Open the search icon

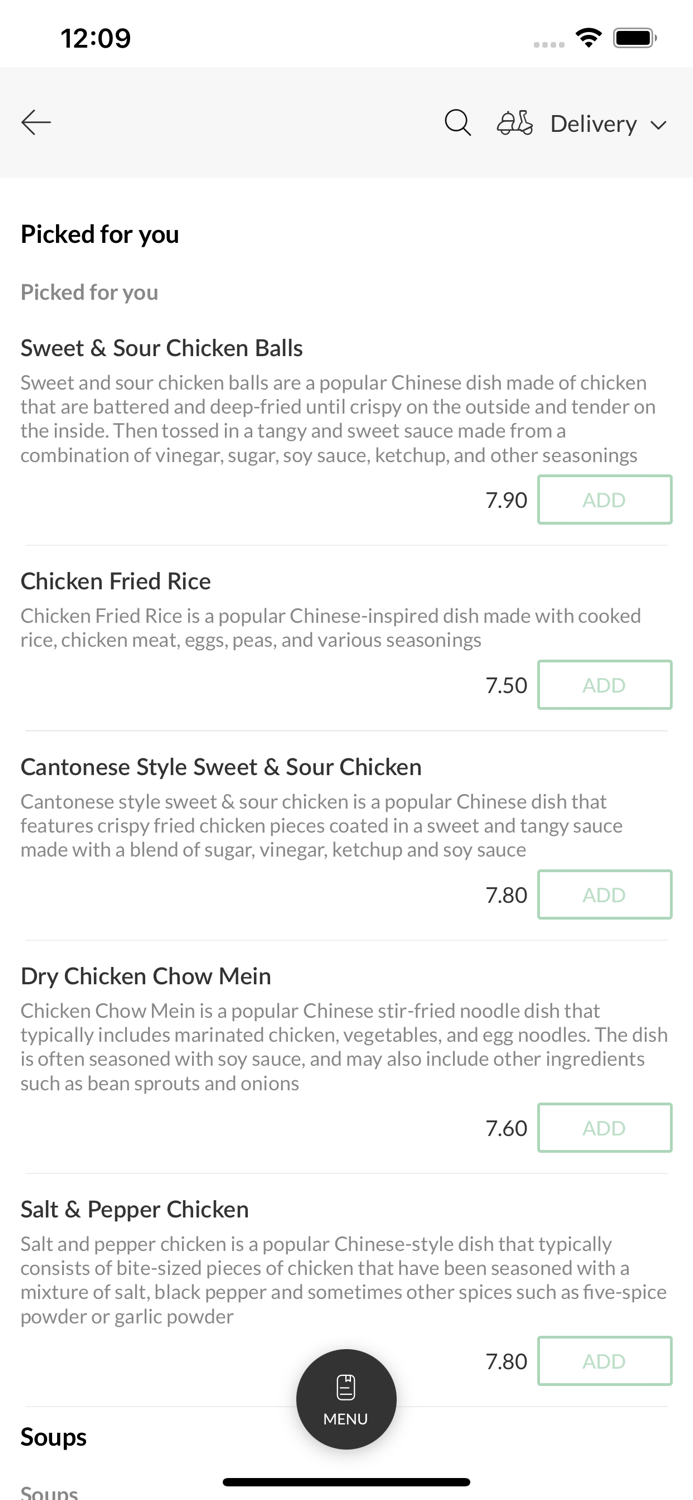[457, 122]
